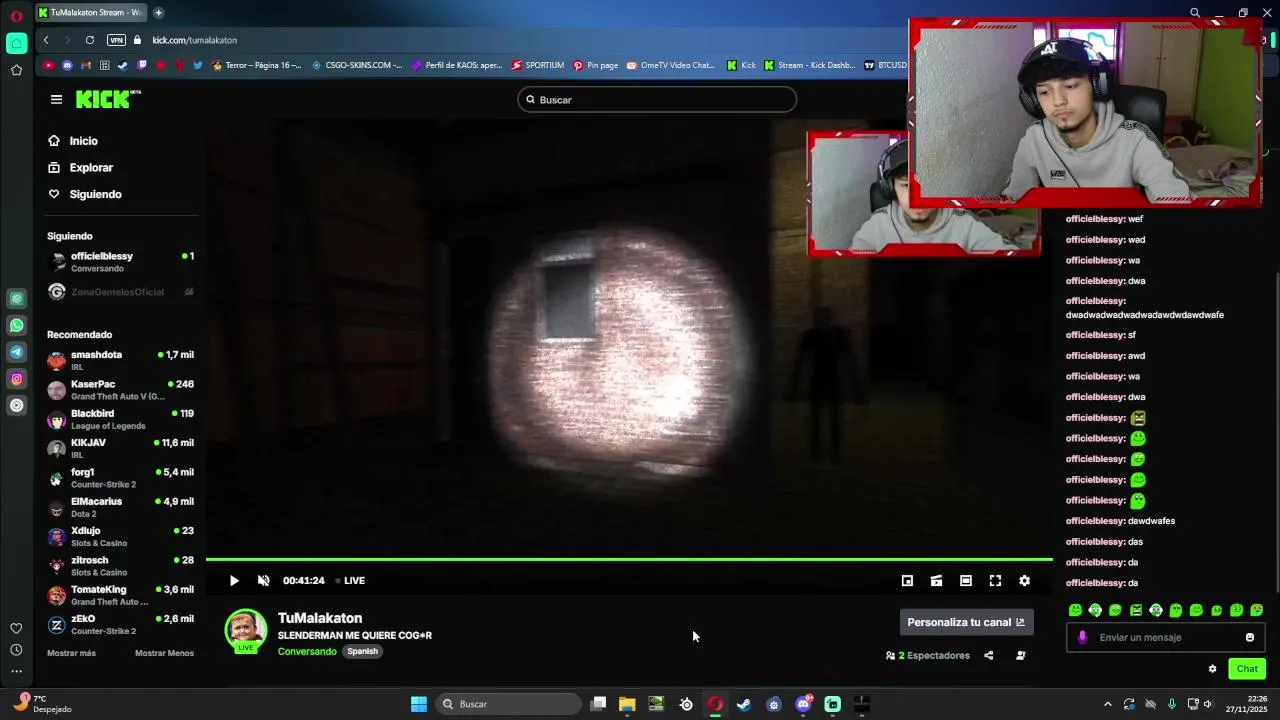Open the emote picker smiley
This screenshot has height=720, width=1280.
click(1249, 637)
